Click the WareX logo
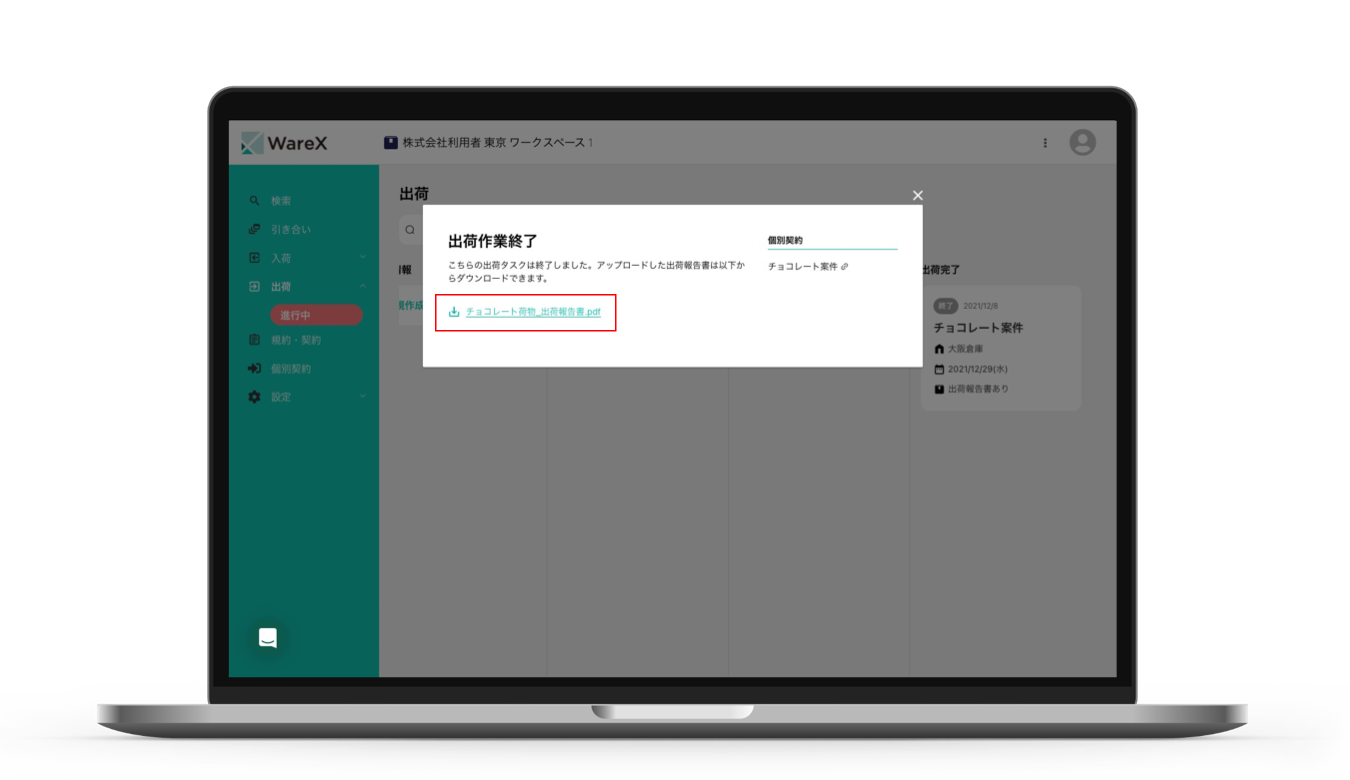The image size is (1350, 780). [x=285, y=143]
